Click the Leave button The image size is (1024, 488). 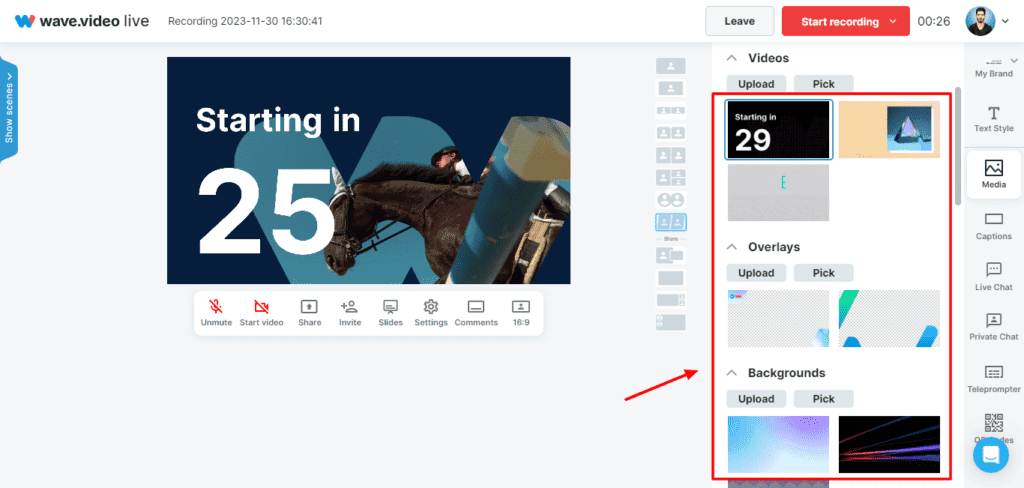[739, 21]
